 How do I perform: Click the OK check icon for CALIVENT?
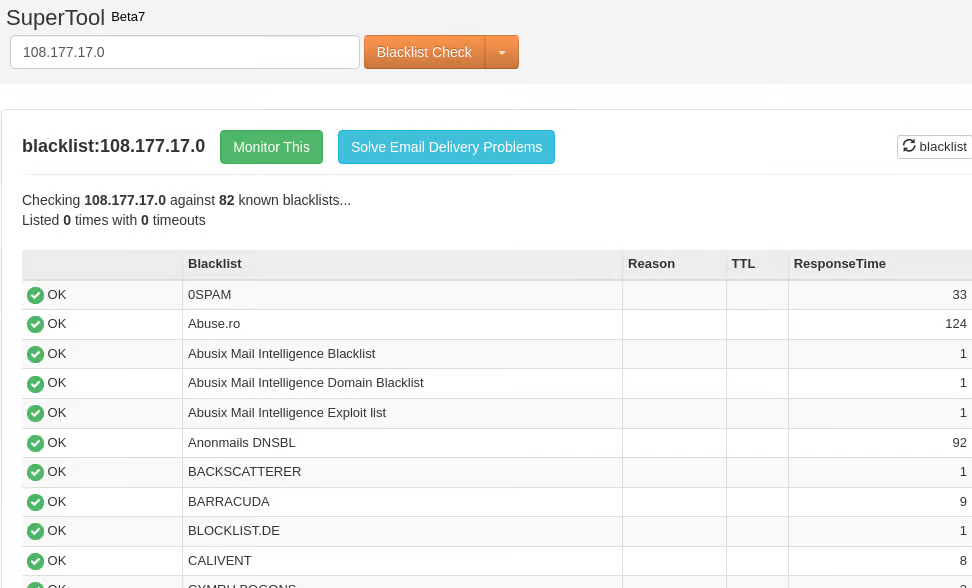point(35,561)
